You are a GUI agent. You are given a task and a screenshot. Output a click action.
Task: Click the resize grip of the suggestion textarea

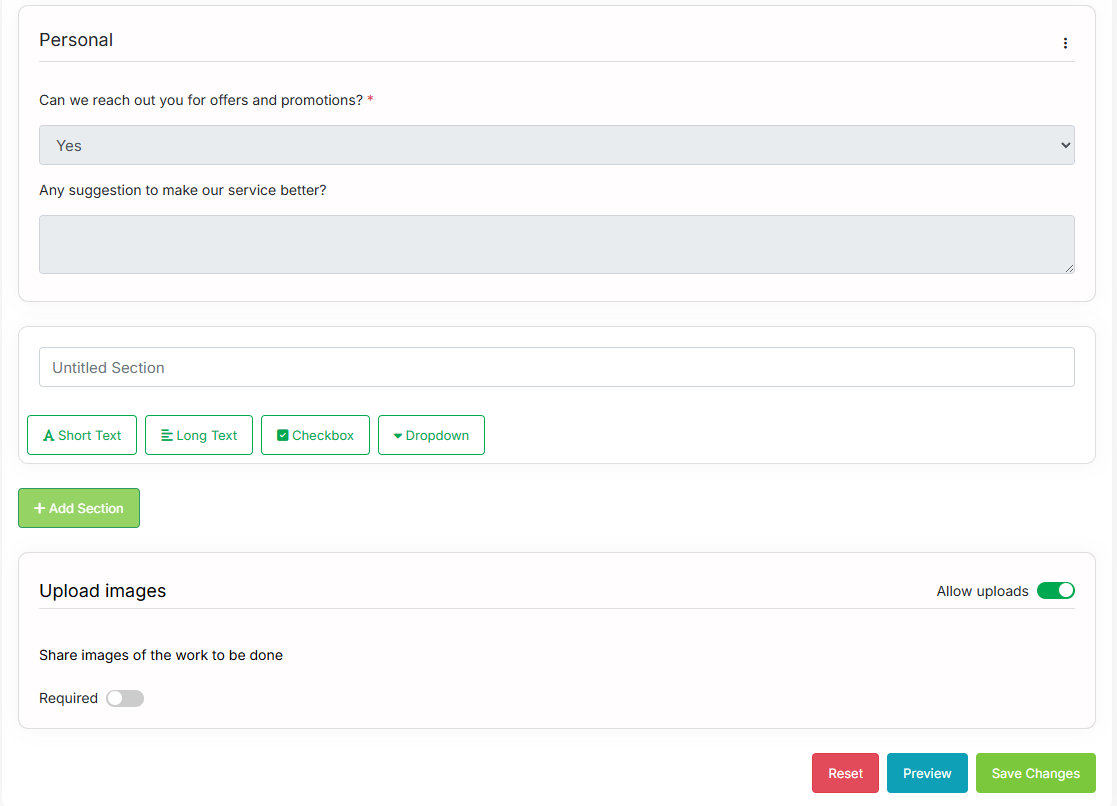(x=1070, y=270)
